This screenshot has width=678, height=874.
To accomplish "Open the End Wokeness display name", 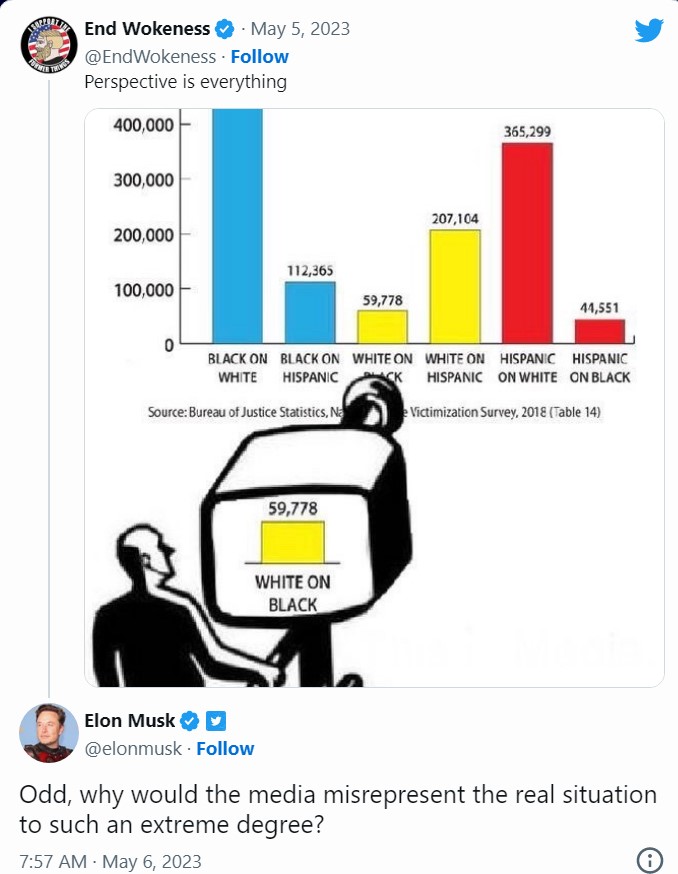I will [x=147, y=29].
